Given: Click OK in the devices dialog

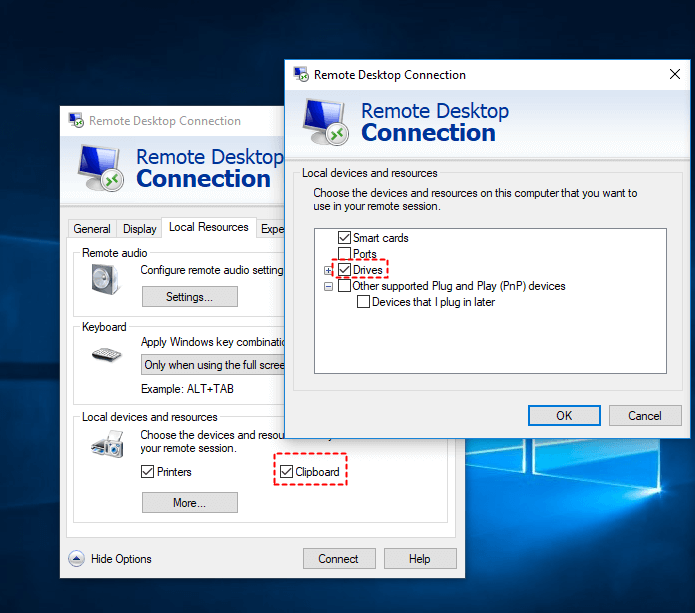Looking at the screenshot, I should [x=564, y=415].
